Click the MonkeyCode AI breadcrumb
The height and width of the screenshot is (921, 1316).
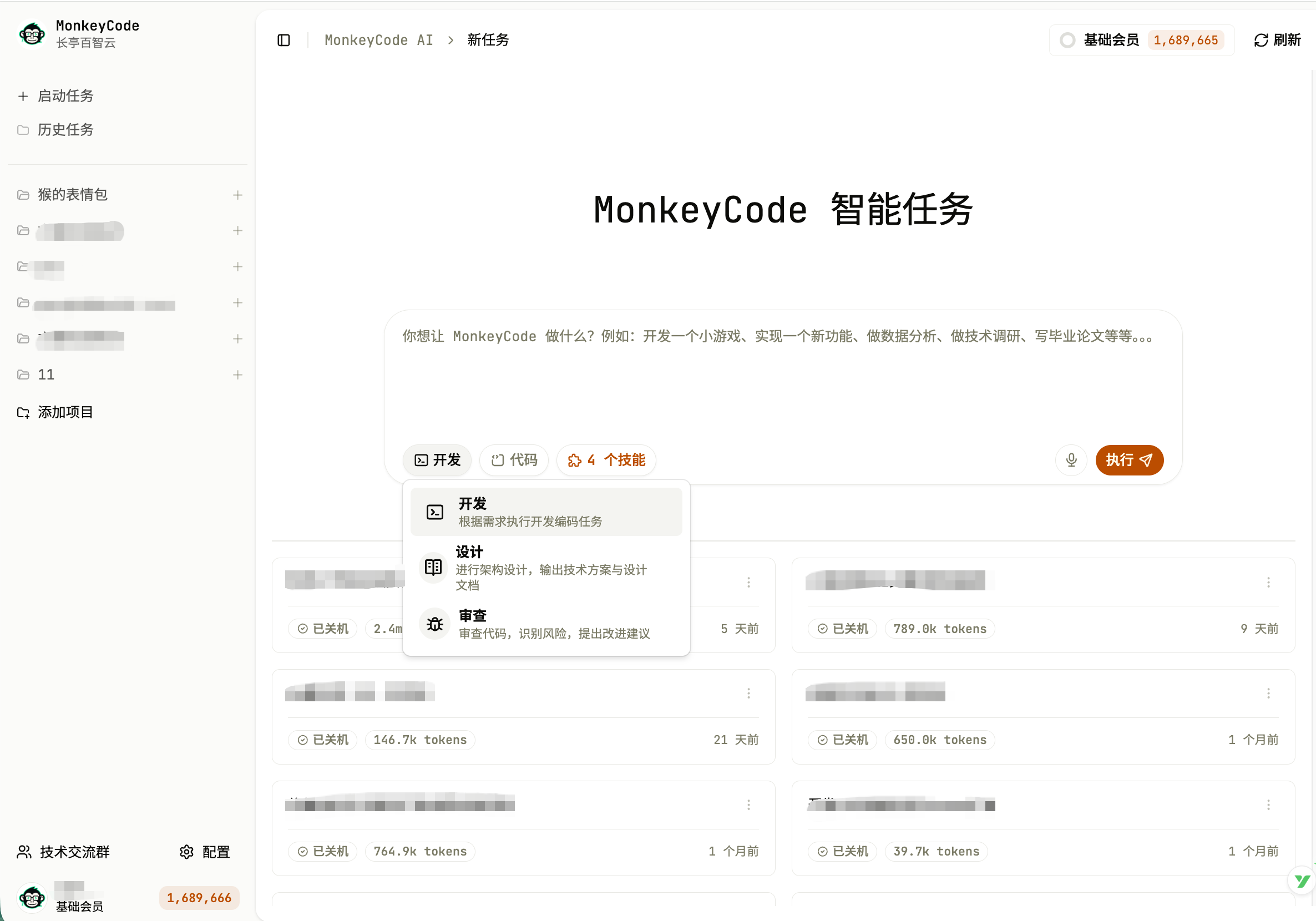[x=378, y=40]
